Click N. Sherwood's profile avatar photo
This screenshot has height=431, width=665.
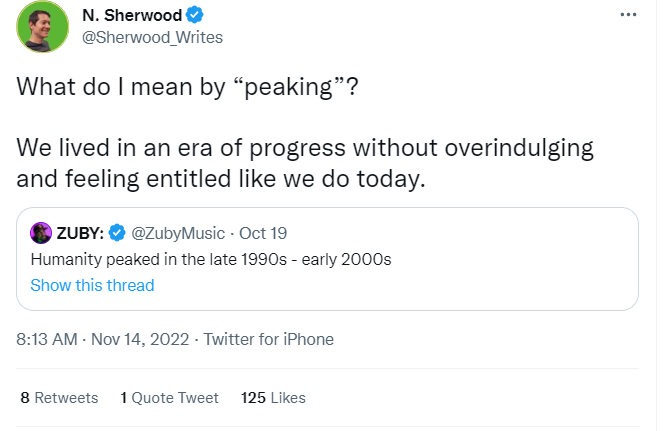[42, 27]
